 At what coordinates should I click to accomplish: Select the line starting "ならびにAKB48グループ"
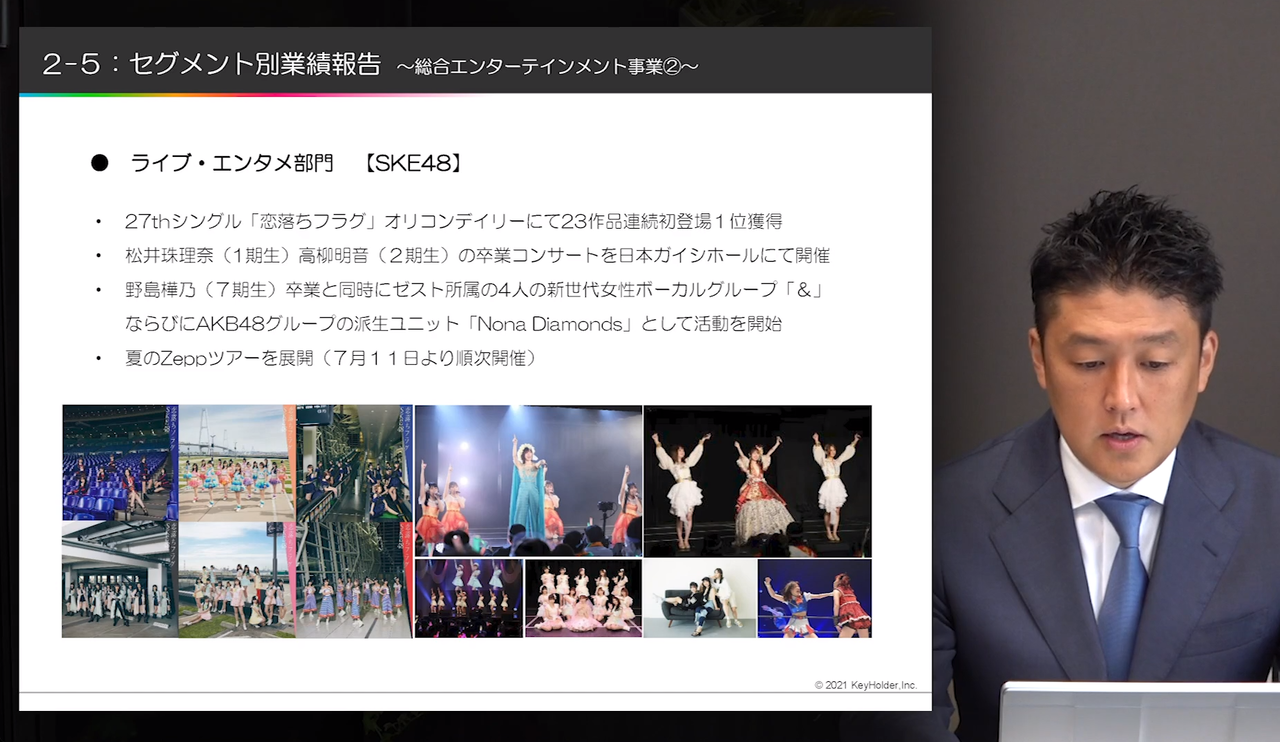tap(452, 323)
